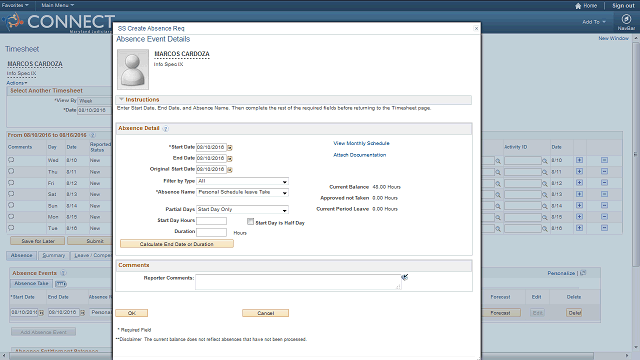Click into Start Day Hours field

211,221
